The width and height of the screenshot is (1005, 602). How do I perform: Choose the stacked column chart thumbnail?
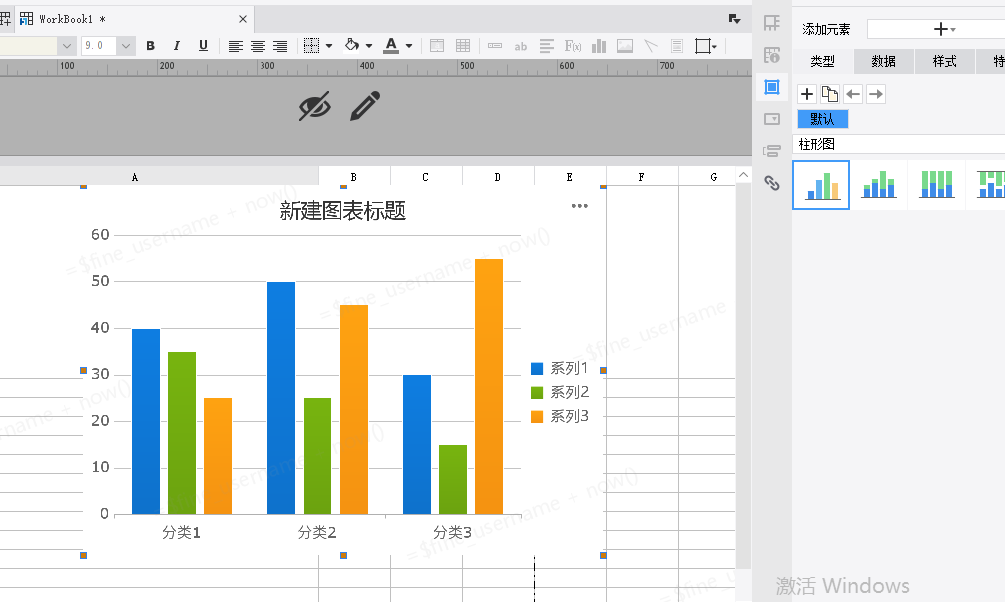(x=879, y=185)
